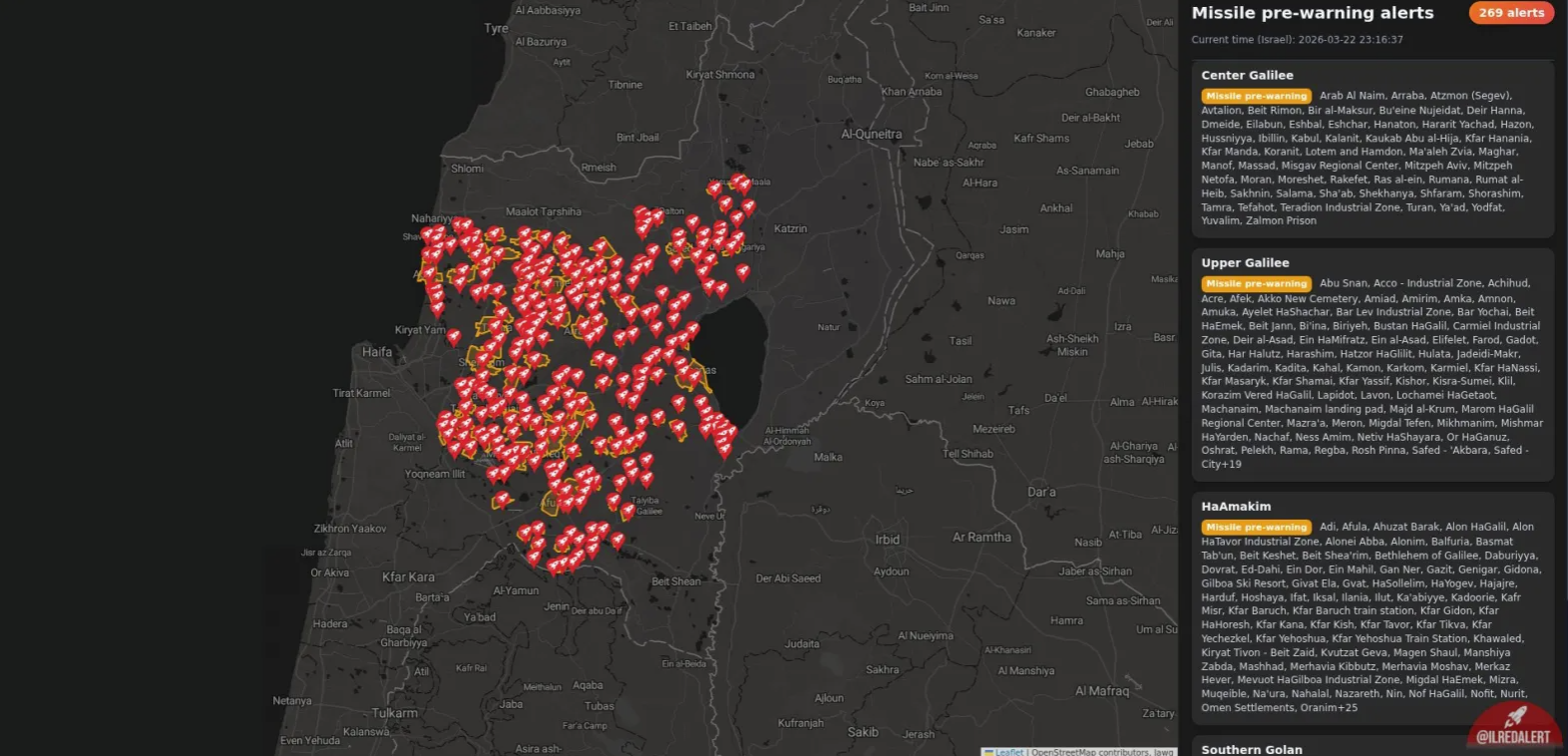Click the Sakib map label
Image resolution: width=1568 pixels, height=756 pixels.
coord(863,732)
